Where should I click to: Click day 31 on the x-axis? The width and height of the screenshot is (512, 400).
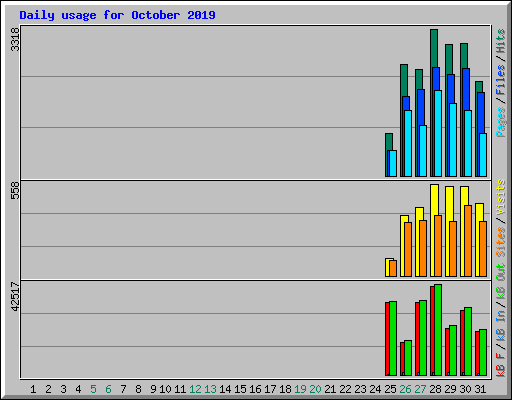pos(480,389)
